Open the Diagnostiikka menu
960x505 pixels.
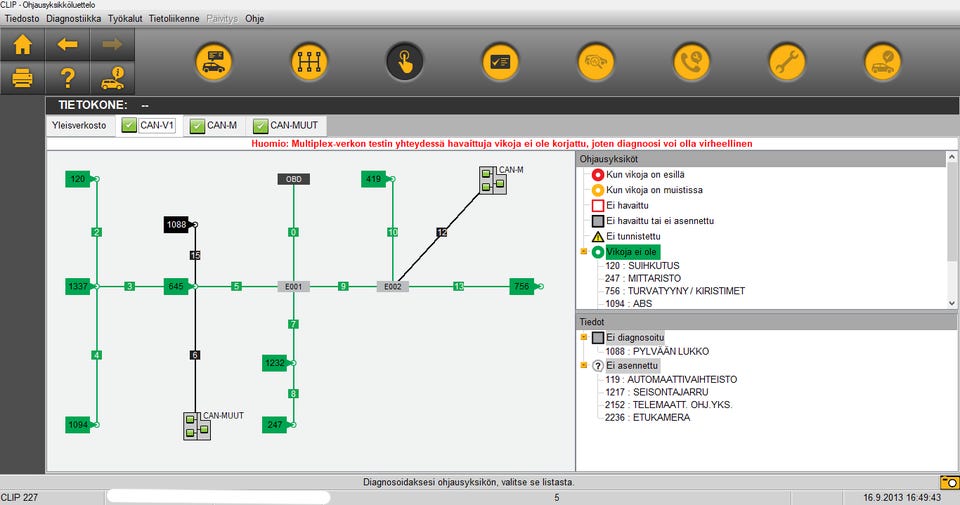[x=73, y=18]
